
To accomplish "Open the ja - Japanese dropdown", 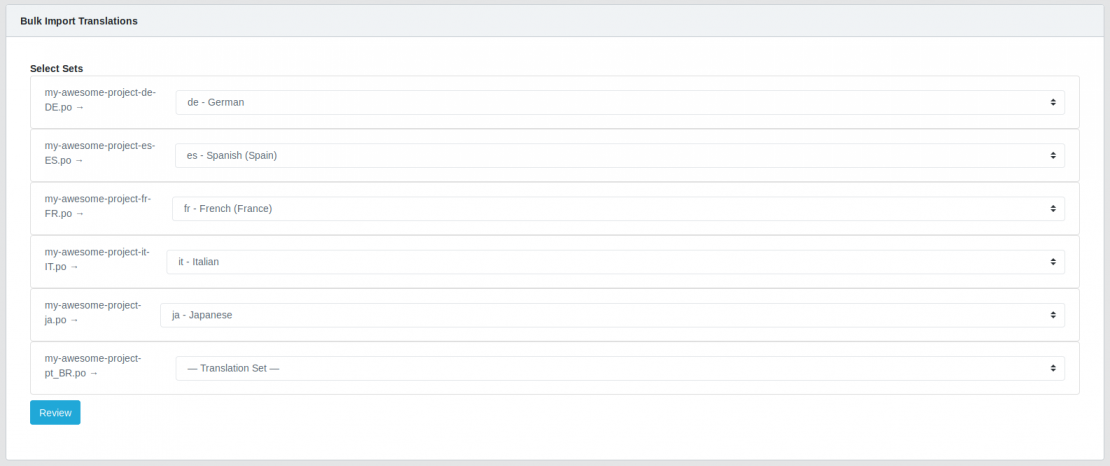I will (612, 314).
